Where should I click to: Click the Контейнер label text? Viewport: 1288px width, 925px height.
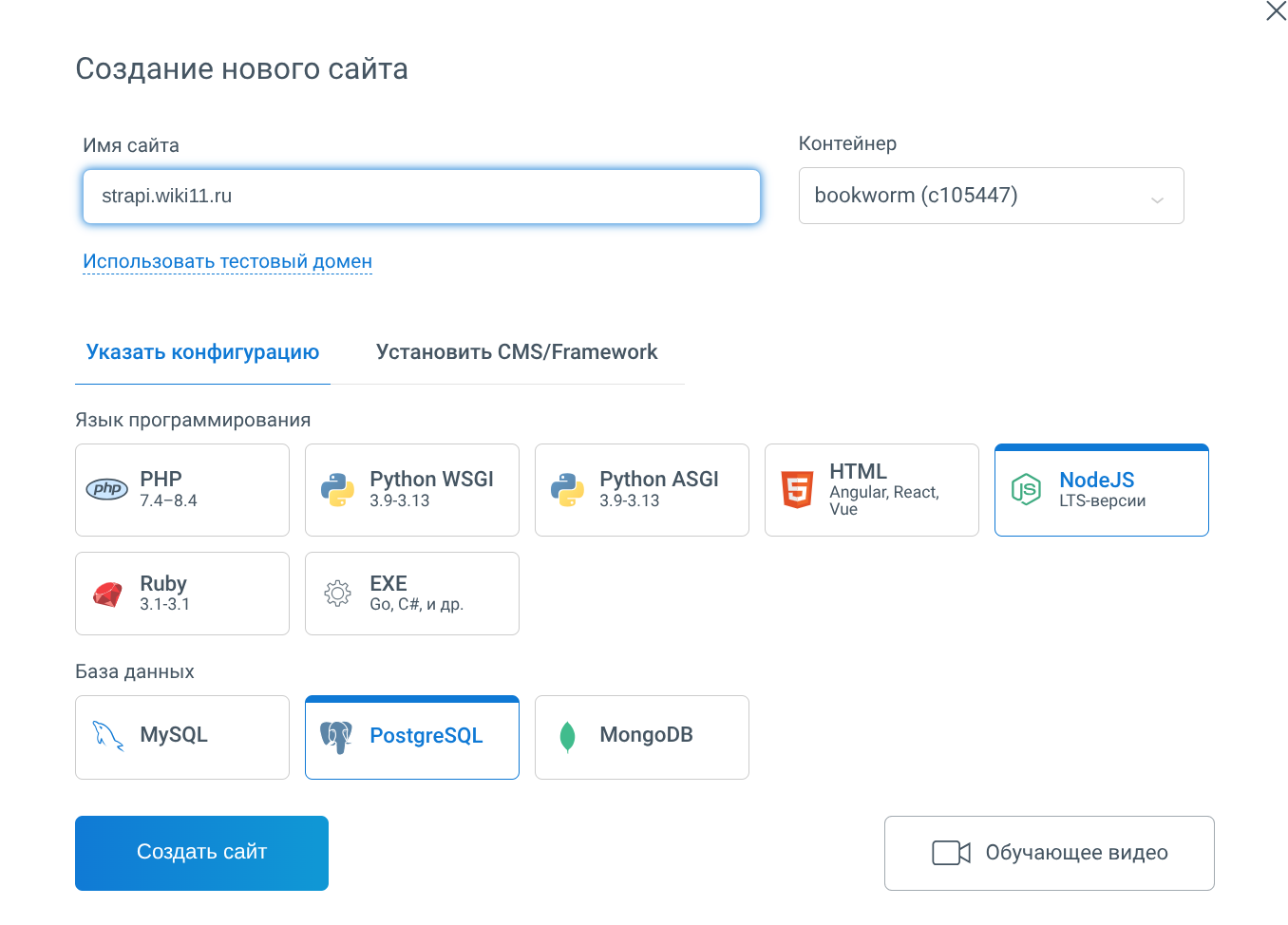click(x=847, y=143)
